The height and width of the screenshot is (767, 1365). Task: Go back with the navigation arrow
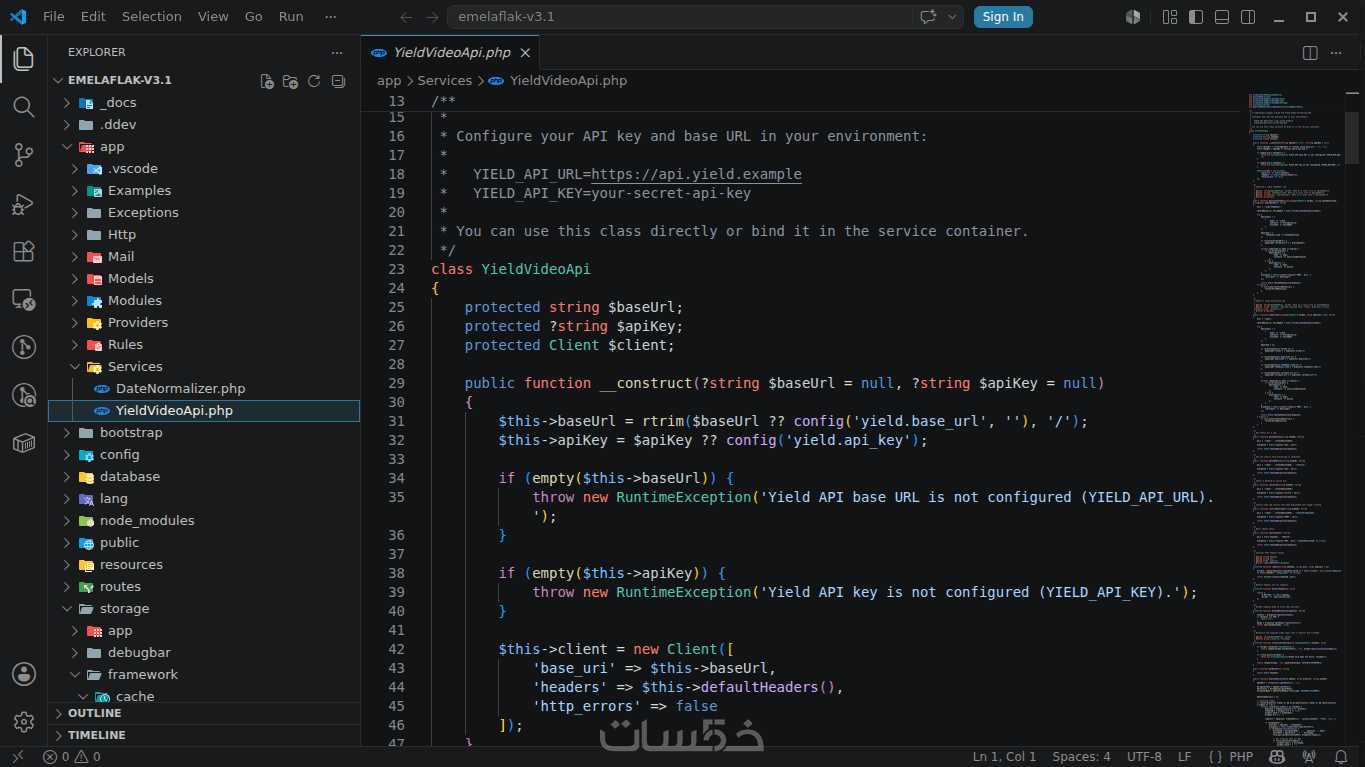coord(406,16)
